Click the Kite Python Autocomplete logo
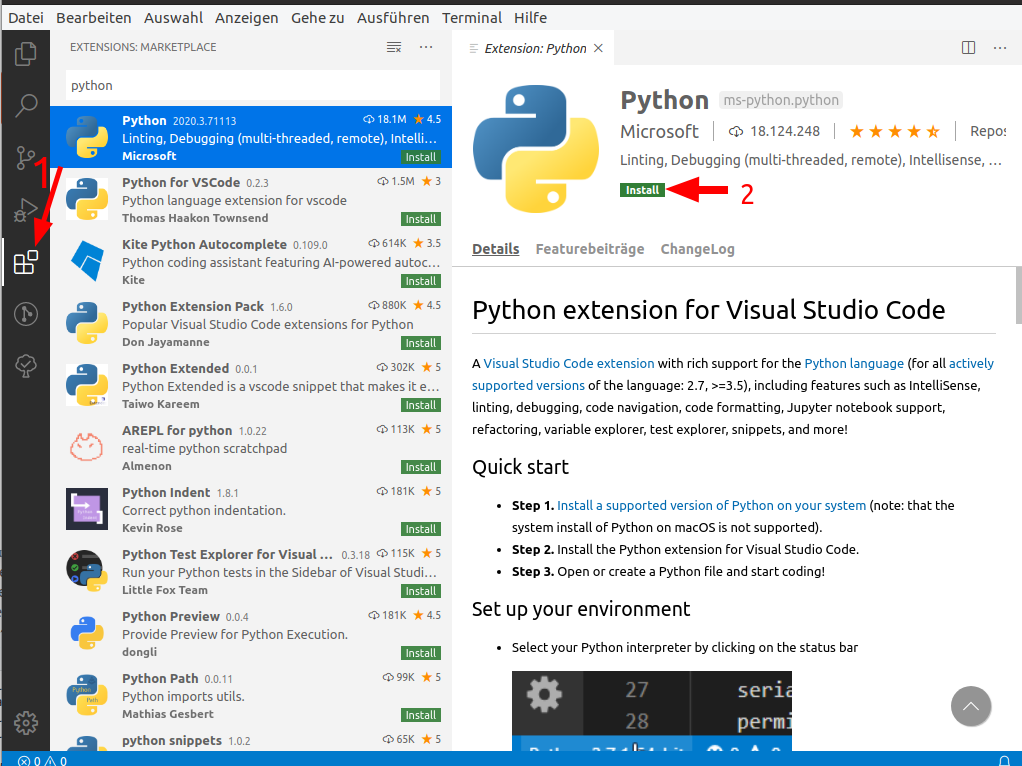This screenshot has height=766, width=1022. coord(87,261)
